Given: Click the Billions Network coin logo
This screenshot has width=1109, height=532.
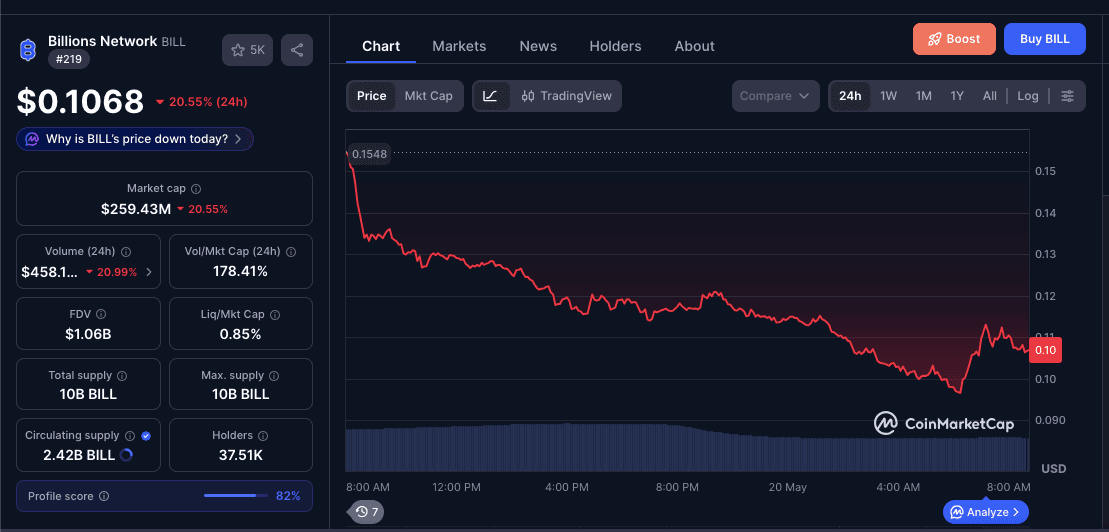Looking at the screenshot, I should (x=28, y=50).
